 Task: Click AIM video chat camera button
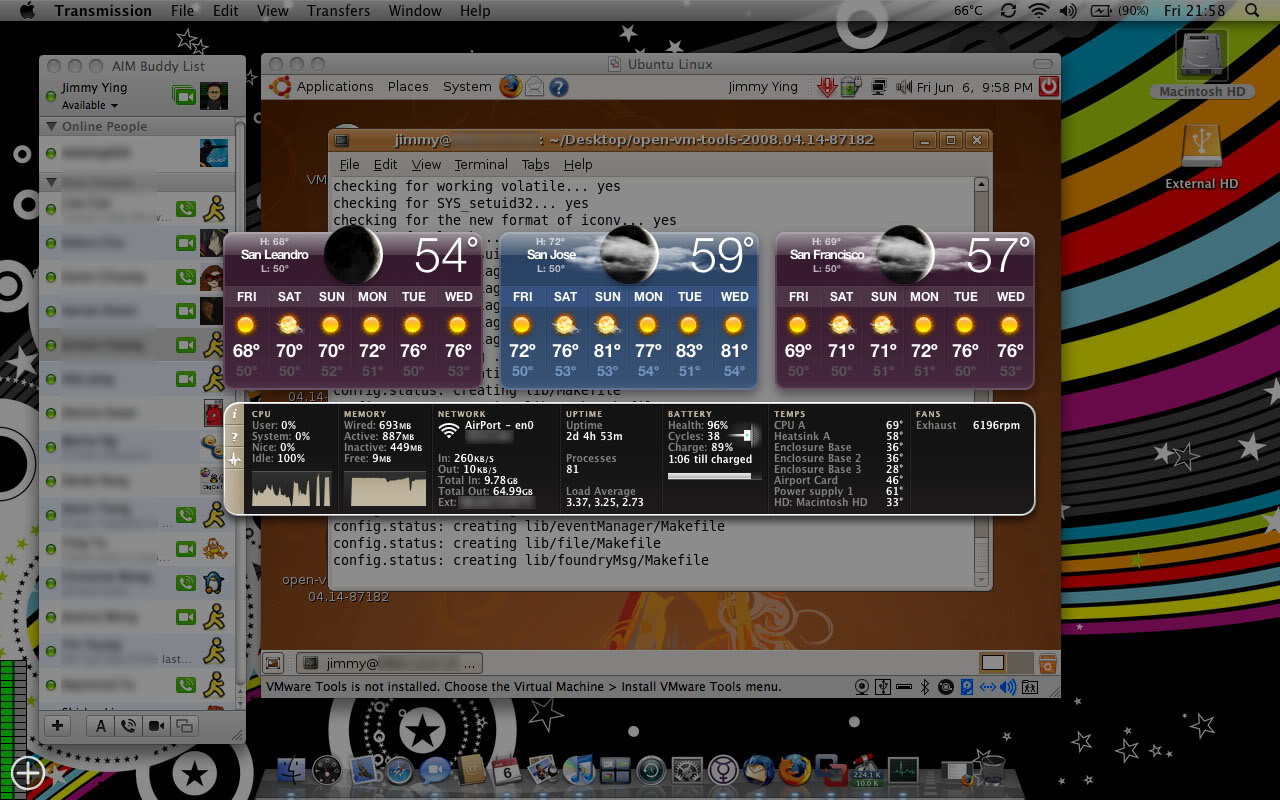click(x=156, y=726)
